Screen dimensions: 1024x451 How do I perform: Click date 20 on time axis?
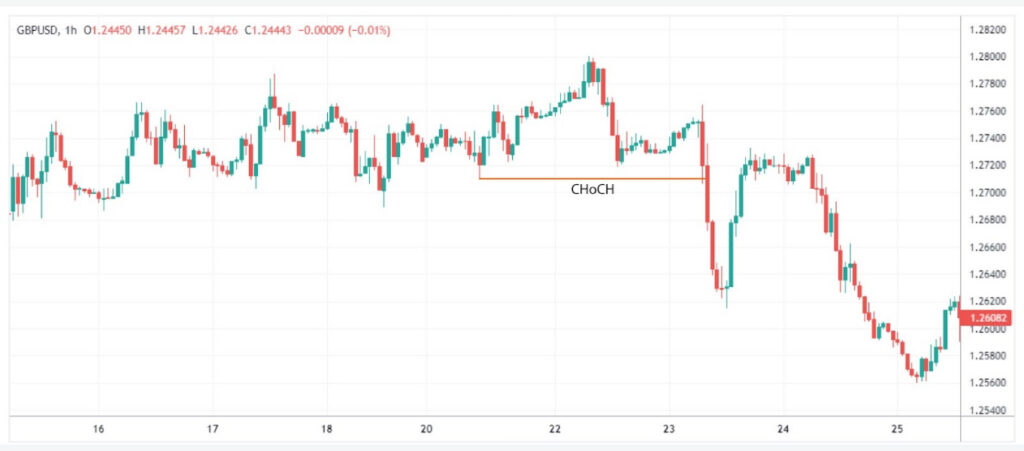pyautogui.click(x=426, y=429)
